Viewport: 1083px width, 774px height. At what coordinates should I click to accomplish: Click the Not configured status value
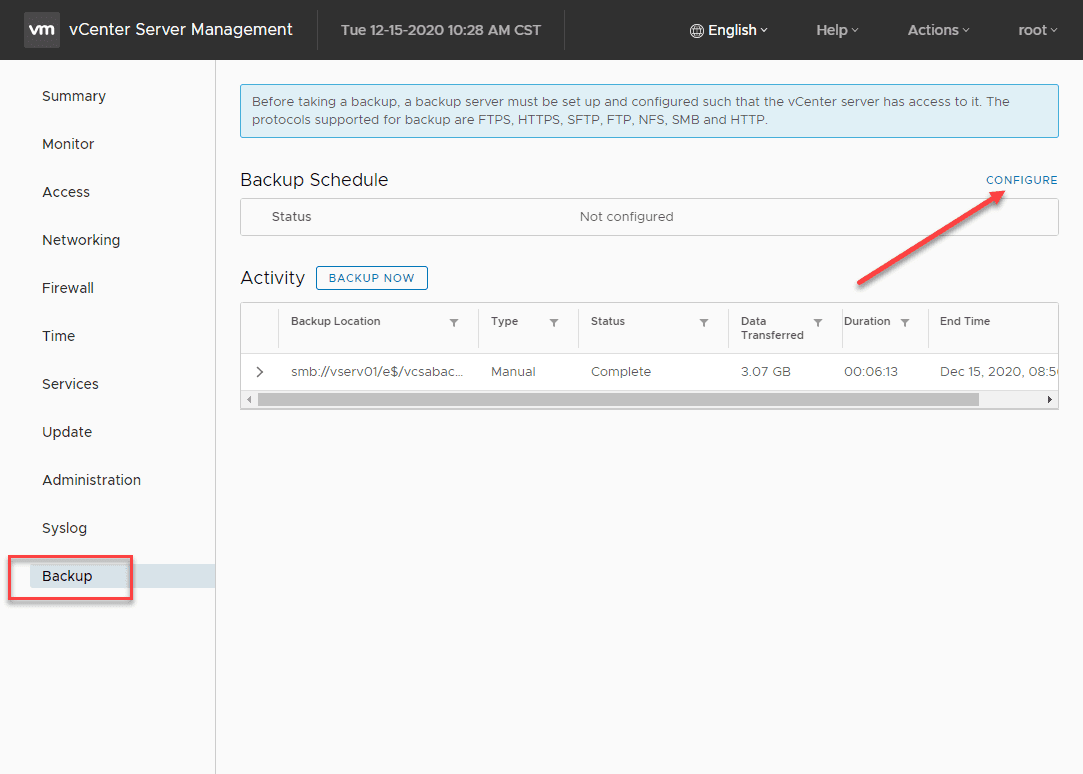626,217
